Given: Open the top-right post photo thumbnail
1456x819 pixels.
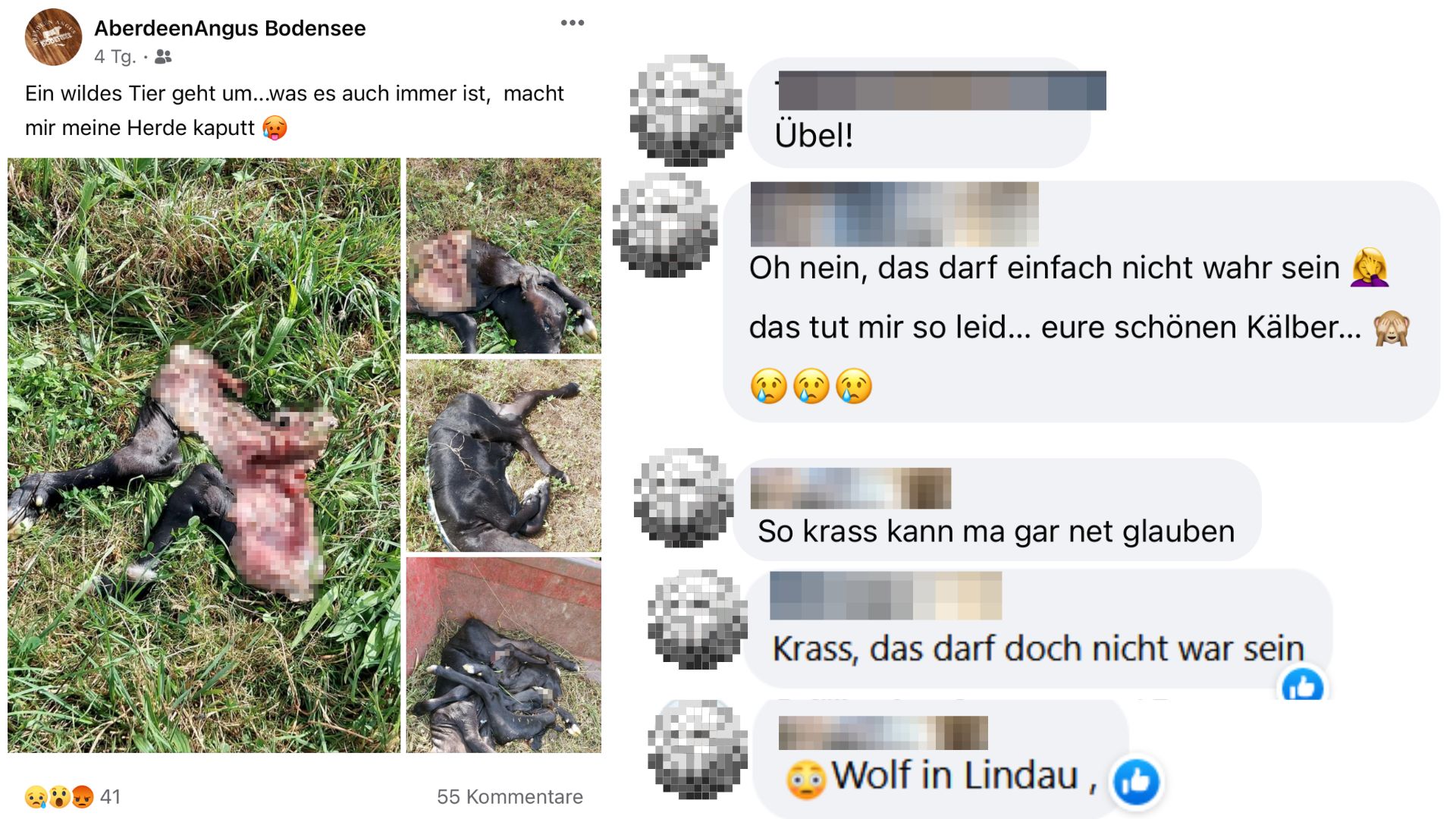Looking at the screenshot, I should pos(504,256).
